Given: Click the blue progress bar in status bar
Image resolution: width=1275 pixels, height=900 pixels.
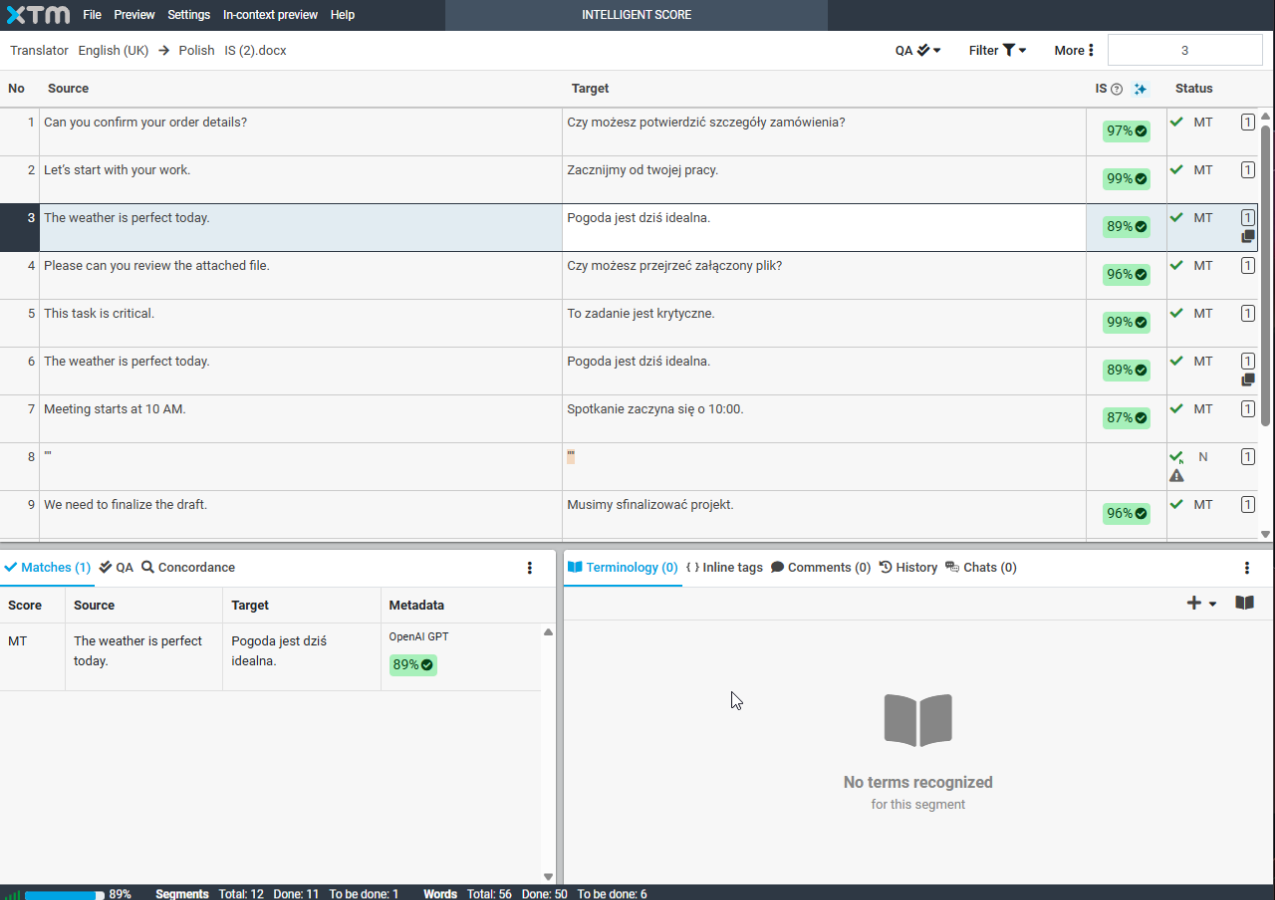Looking at the screenshot, I should pyautogui.click(x=63, y=894).
